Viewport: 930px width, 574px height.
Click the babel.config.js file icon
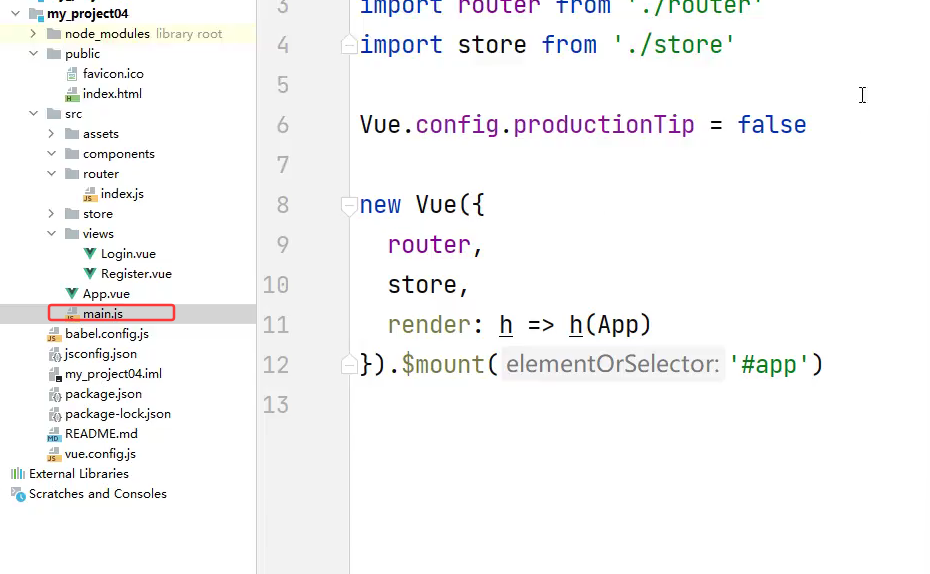click(x=54, y=334)
